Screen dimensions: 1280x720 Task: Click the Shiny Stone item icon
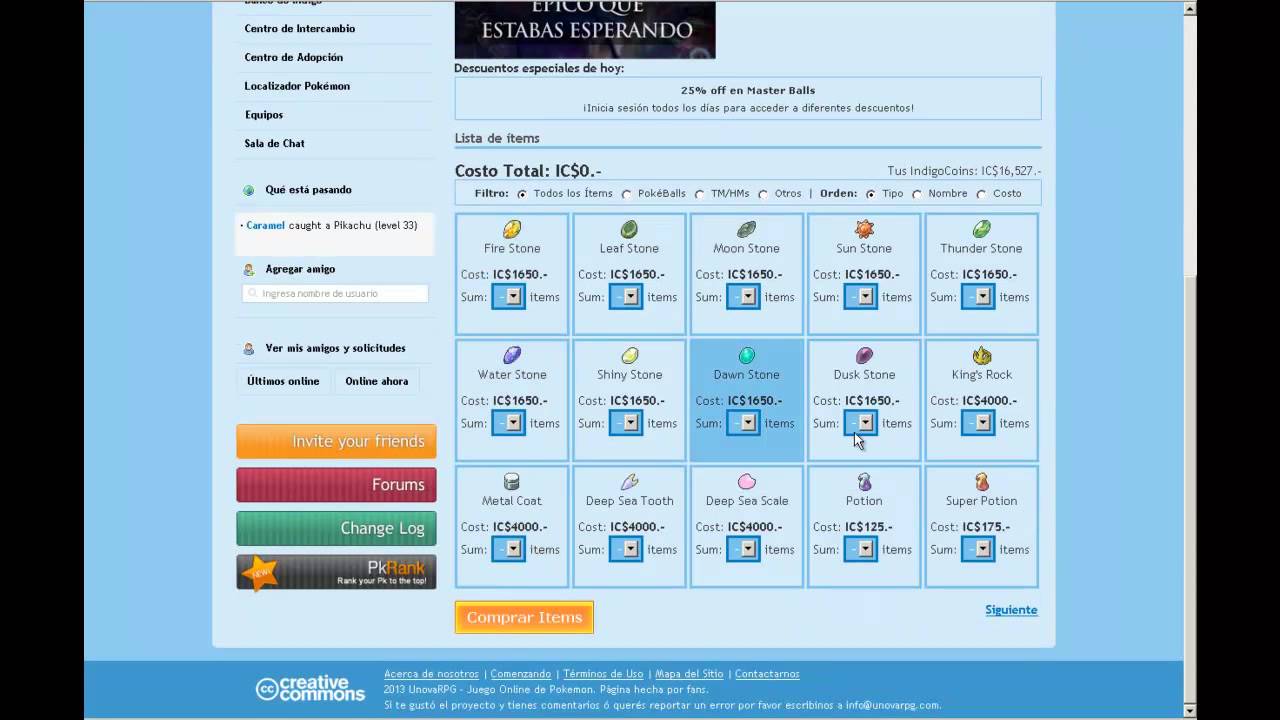point(629,355)
